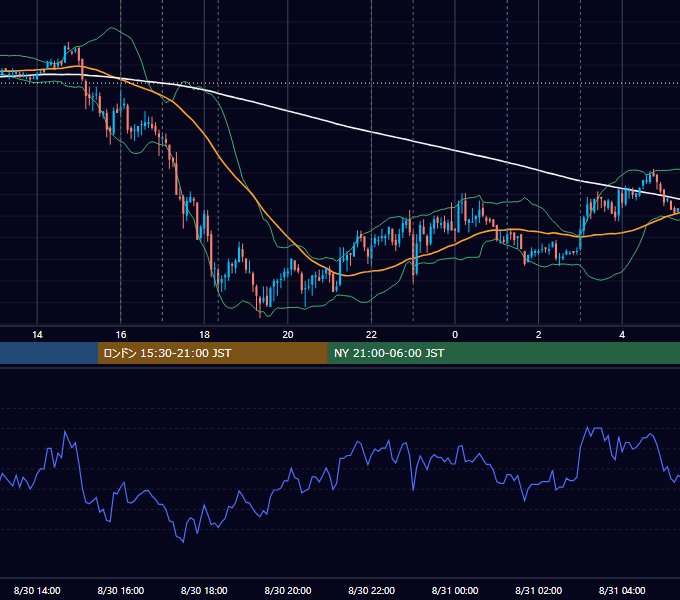
Task: Click the 8/31 02:00 date label
Action: pos(539,590)
